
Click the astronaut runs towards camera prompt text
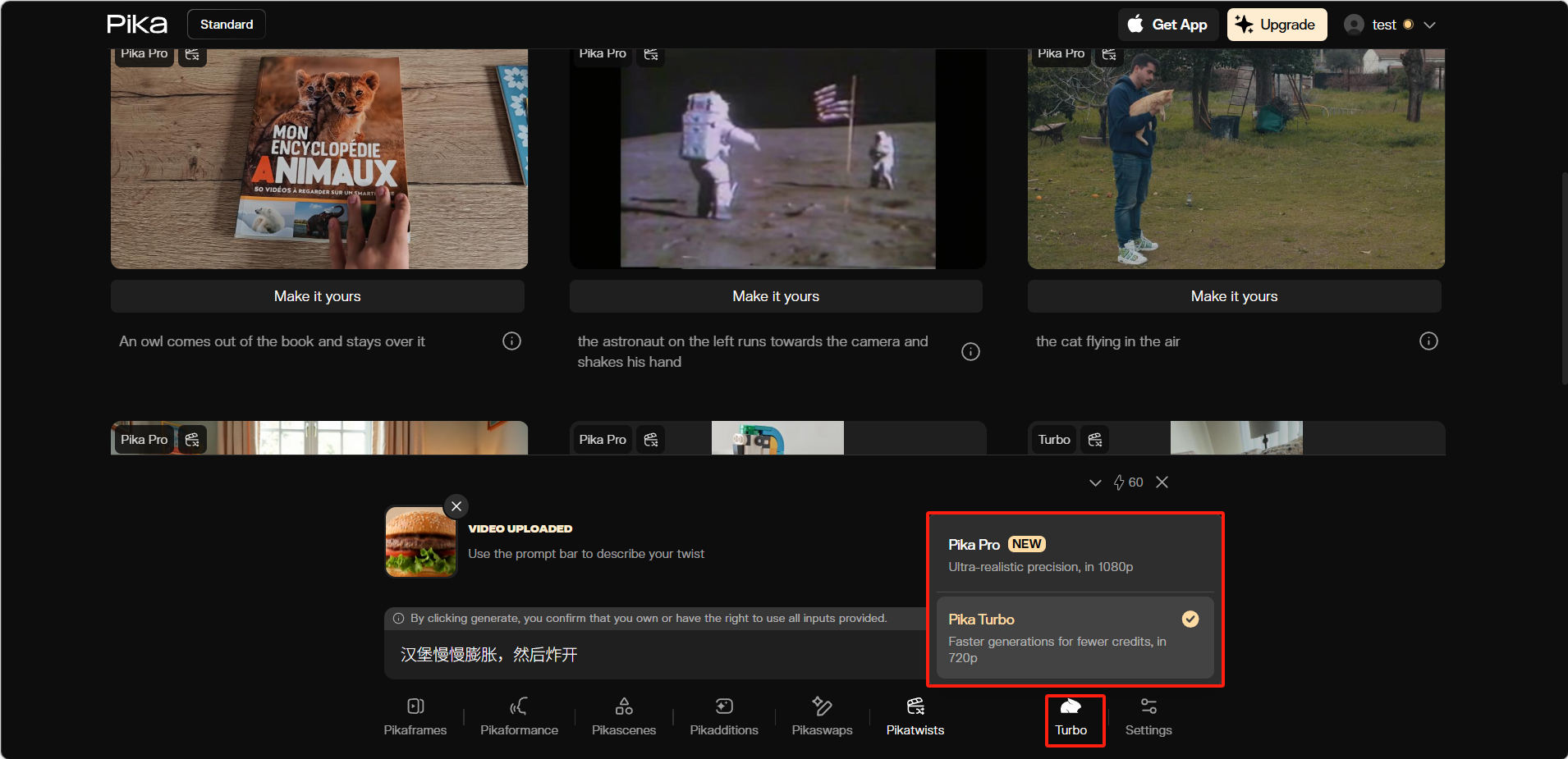click(753, 352)
